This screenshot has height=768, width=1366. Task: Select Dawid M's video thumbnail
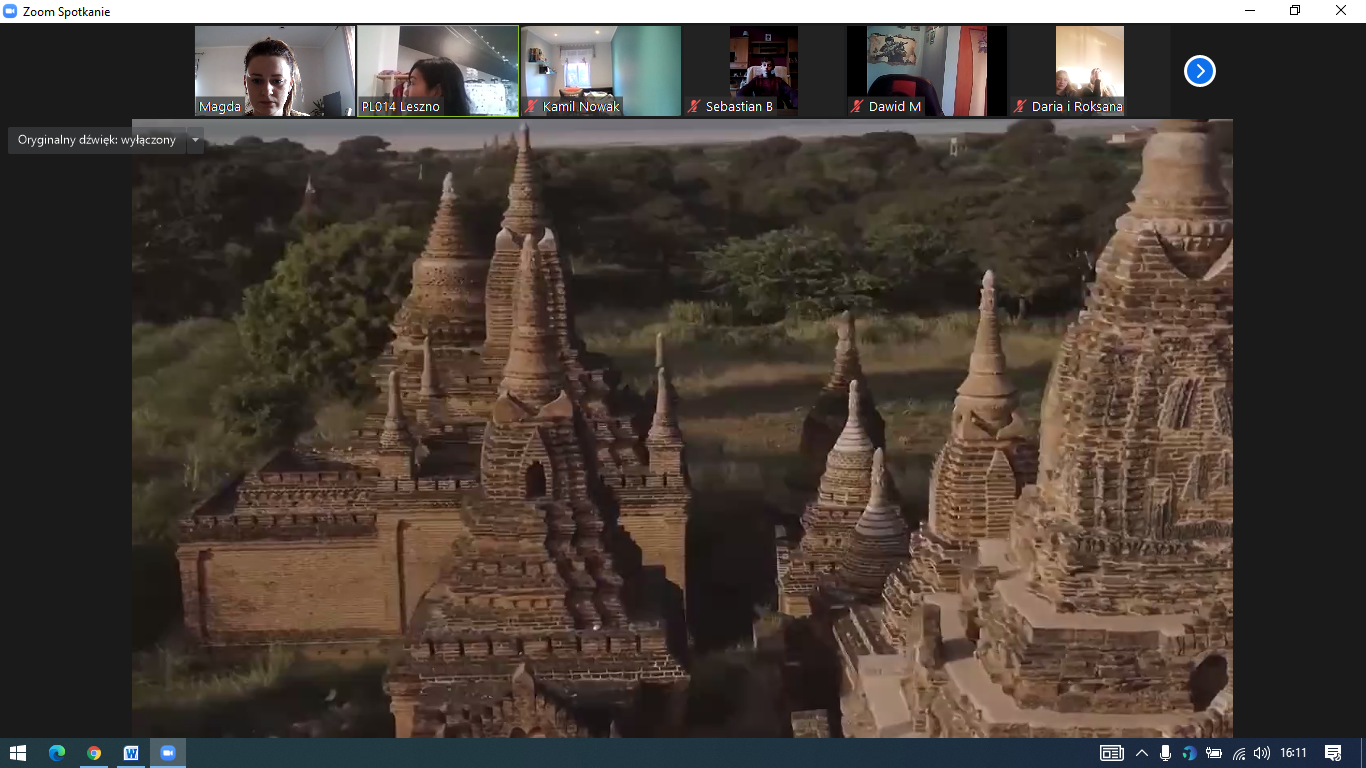click(x=927, y=71)
